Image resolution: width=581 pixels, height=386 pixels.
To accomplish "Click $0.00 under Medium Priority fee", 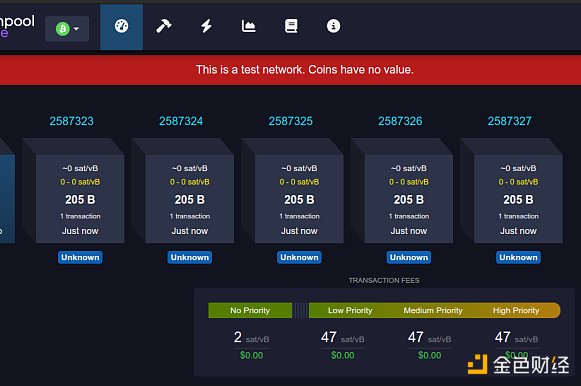I will 429,355.
